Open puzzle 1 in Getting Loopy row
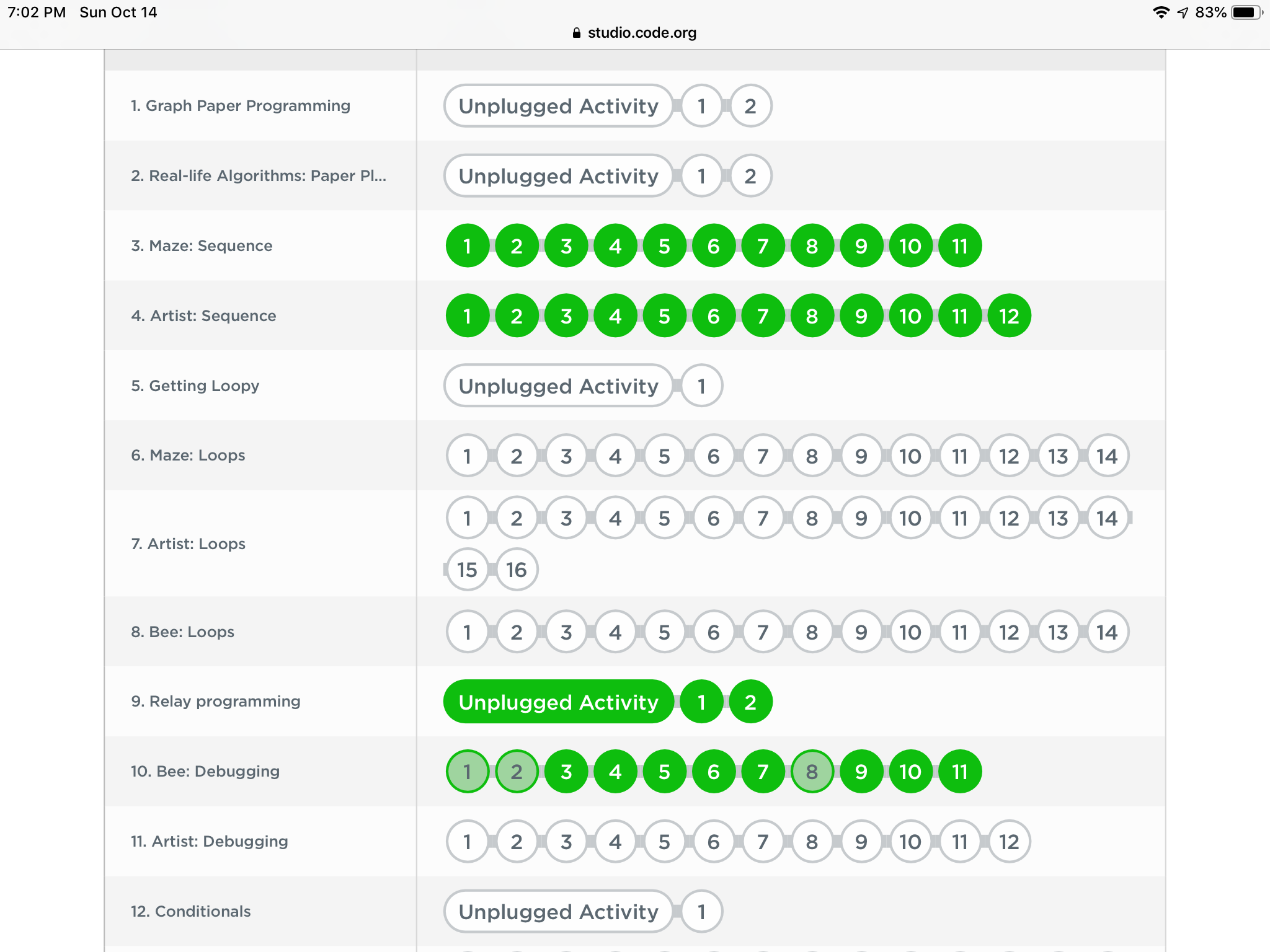The width and height of the screenshot is (1270, 952). click(701, 386)
